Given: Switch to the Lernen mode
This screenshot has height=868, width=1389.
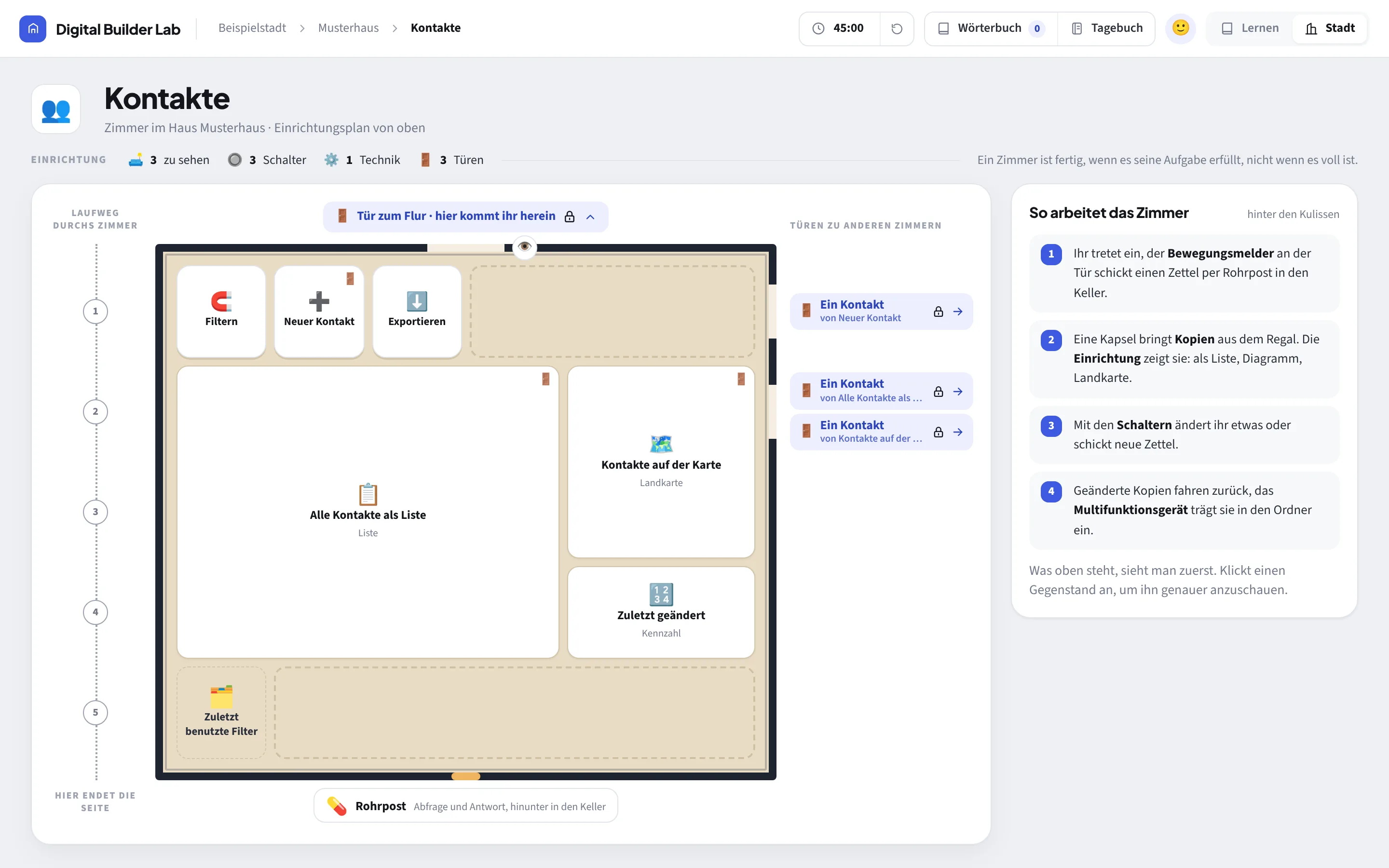Looking at the screenshot, I should click(1250, 28).
